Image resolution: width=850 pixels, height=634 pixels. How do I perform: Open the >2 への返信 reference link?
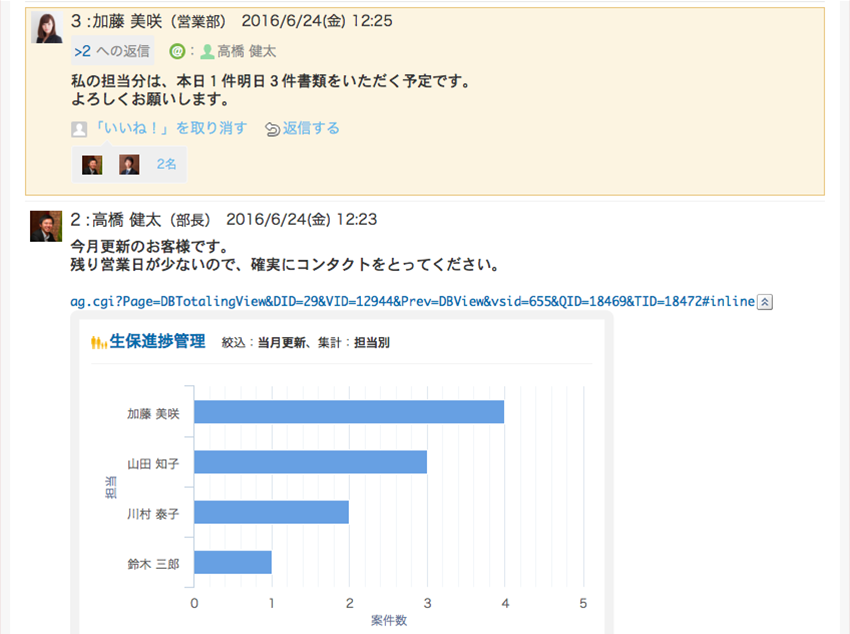click(x=112, y=51)
